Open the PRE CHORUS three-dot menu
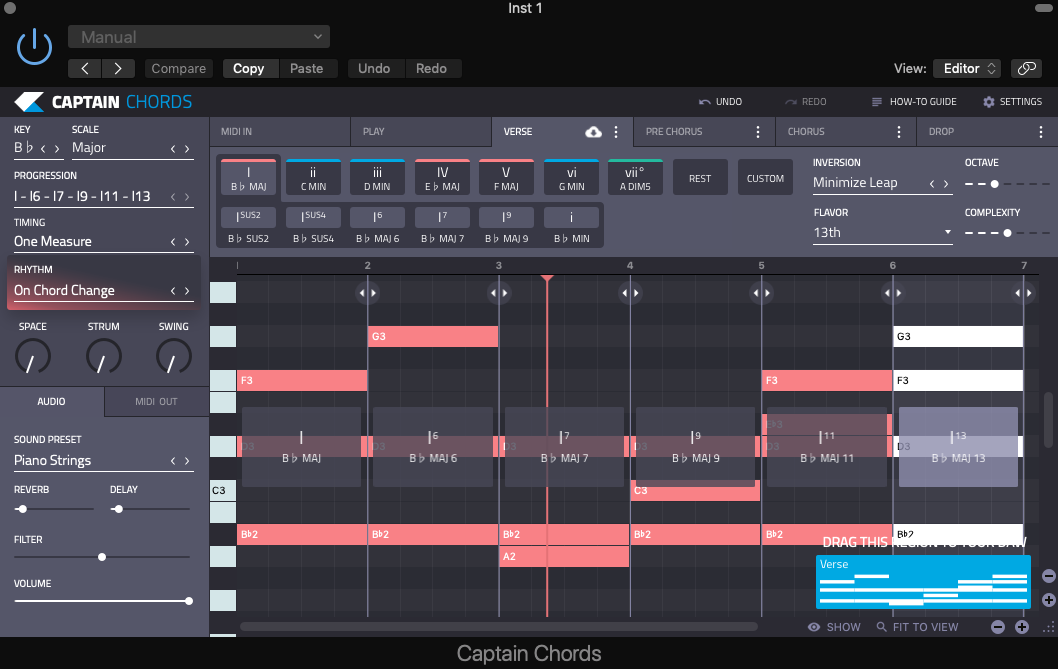1058x669 pixels. pos(758,132)
